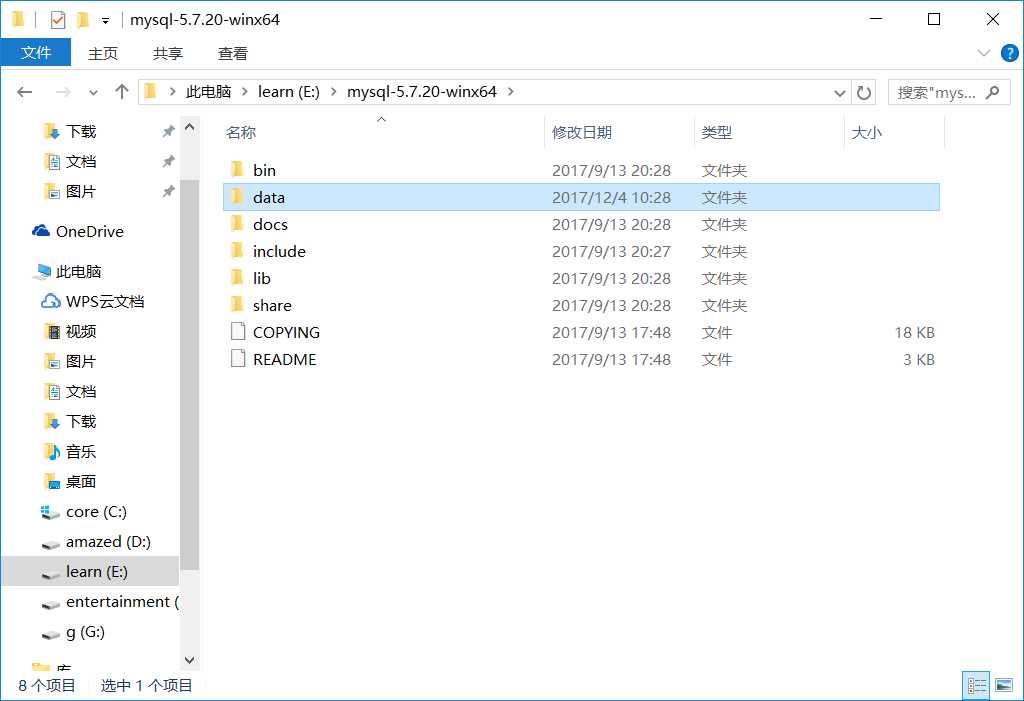Click the pin icon next to 文档
This screenshot has width=1024, height=701.
pos(168,161)
